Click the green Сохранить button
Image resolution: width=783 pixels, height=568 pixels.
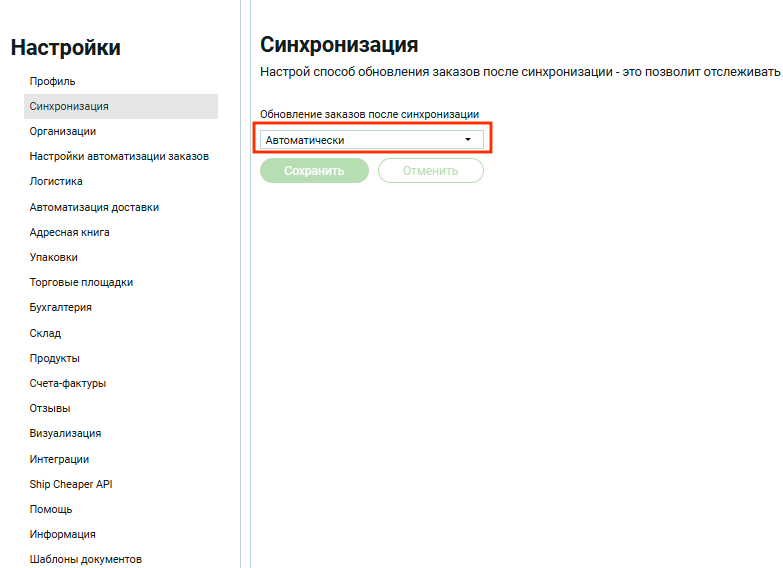[314, 171]
